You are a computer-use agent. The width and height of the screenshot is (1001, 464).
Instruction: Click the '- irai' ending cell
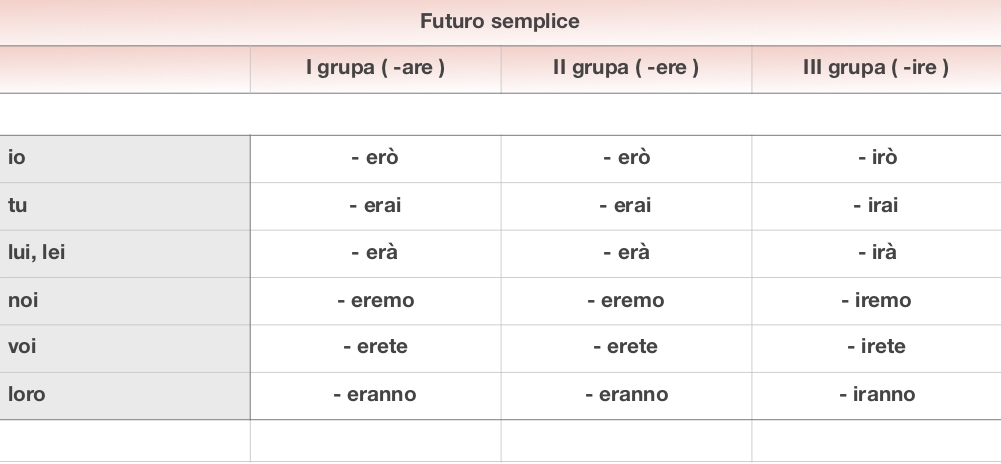(x=876, y=206)
